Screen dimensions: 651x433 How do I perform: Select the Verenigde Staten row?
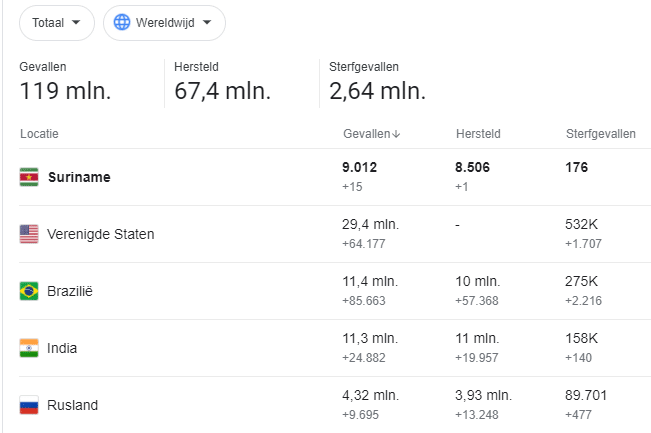click(335, 234)
